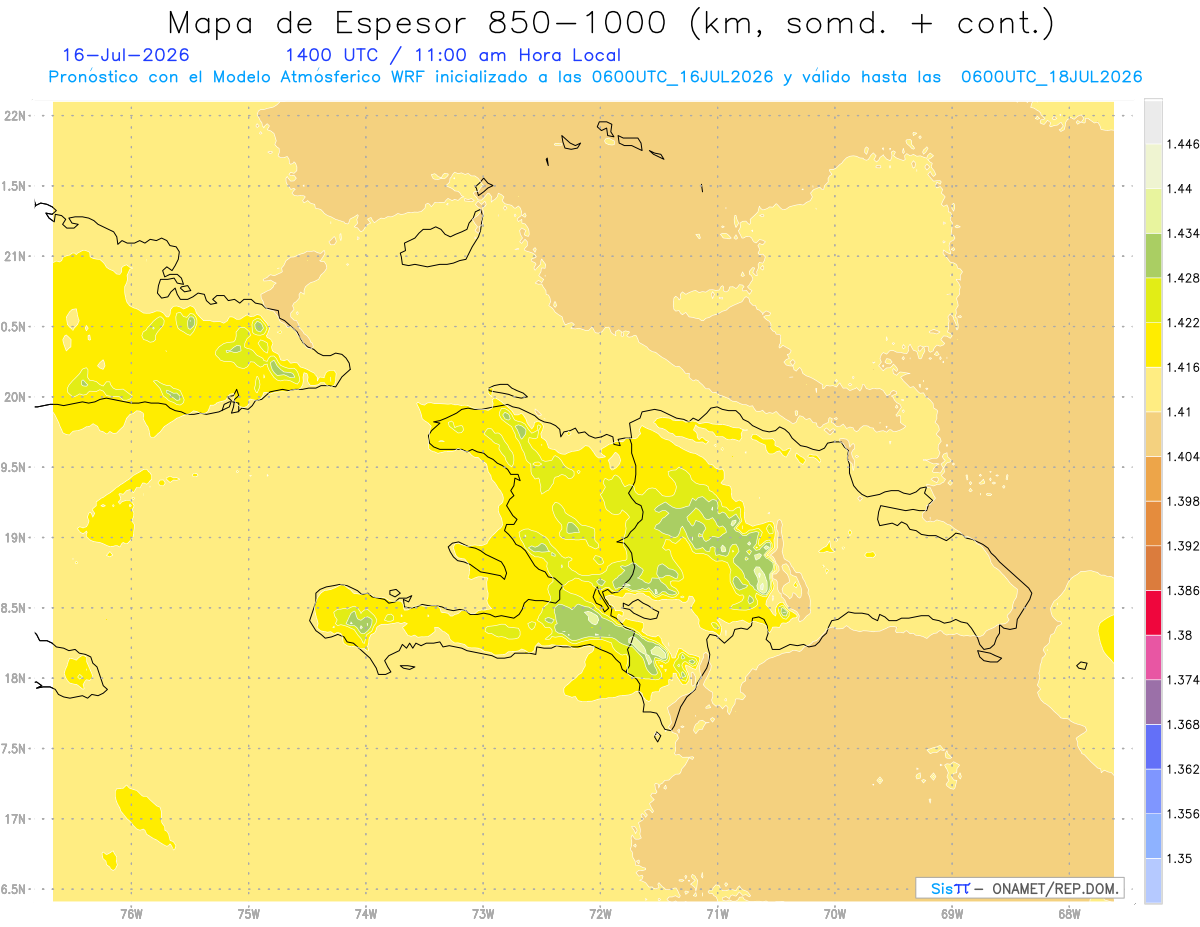Click the "1.416" colorbar value
The height and width of the screenshot is (927, 1200).
1184,367
